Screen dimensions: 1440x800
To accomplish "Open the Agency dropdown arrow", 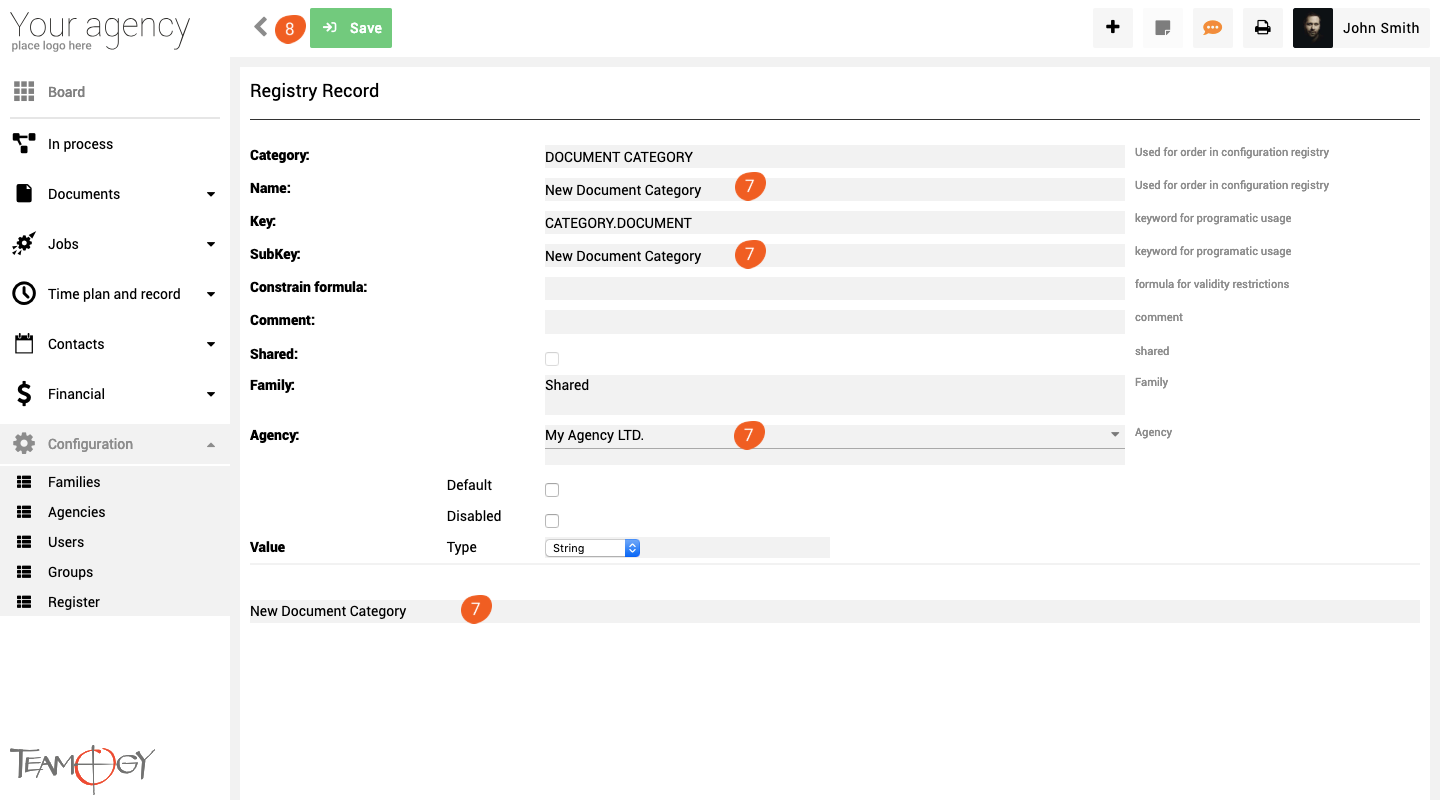I will [1115, 435].
